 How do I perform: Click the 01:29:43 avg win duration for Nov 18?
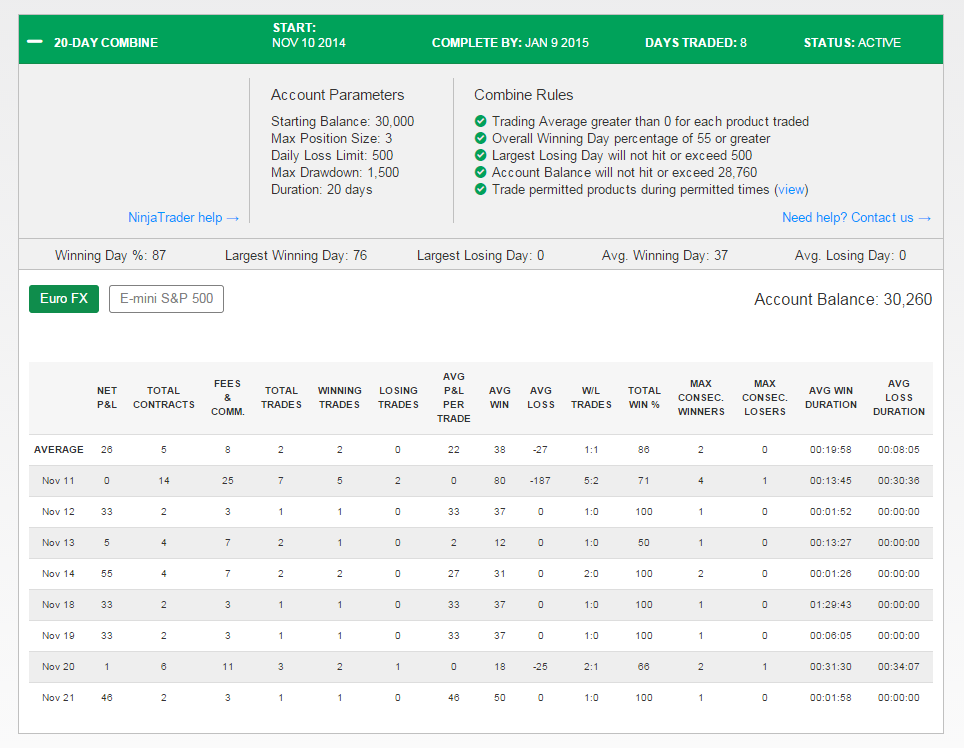831,605
